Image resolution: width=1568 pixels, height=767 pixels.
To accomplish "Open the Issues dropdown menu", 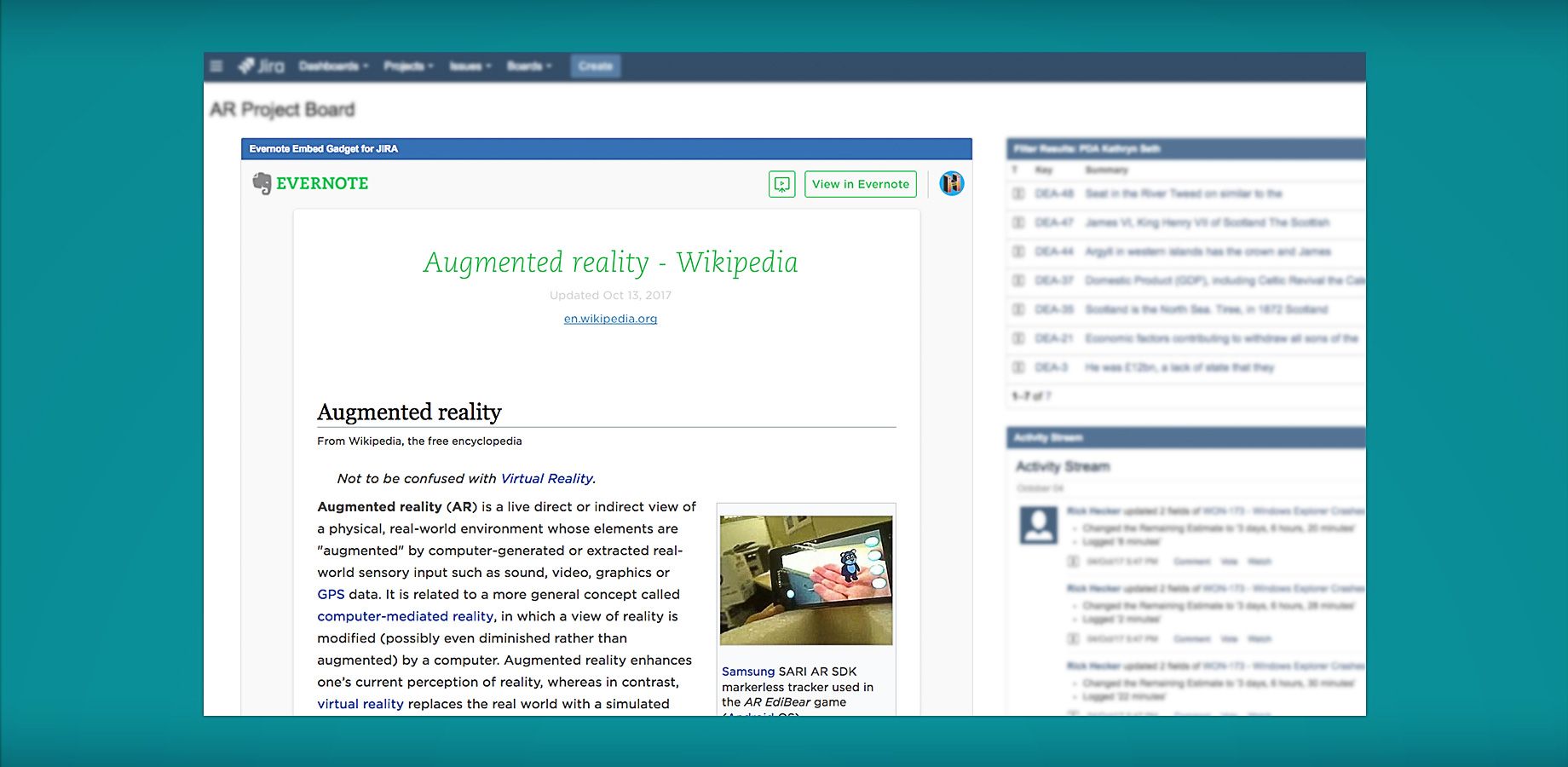I will click(470, 66).
